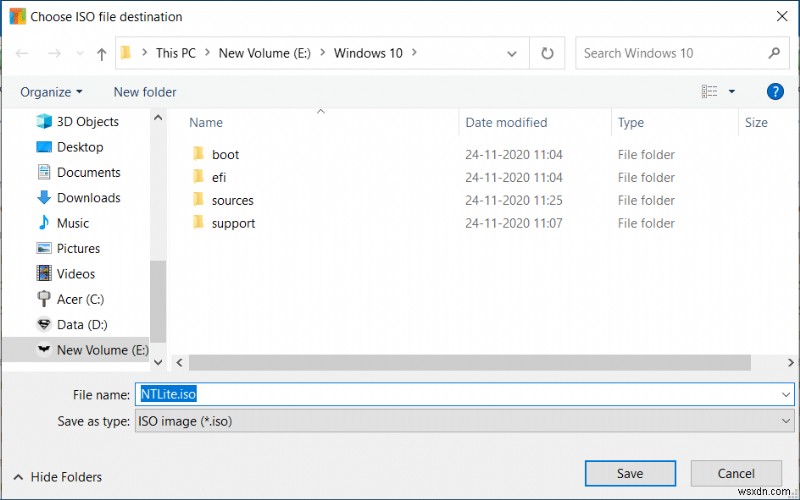Select Downloads in navigation pane
Viewport: 800px width, 500px height.
pos(79,197)
